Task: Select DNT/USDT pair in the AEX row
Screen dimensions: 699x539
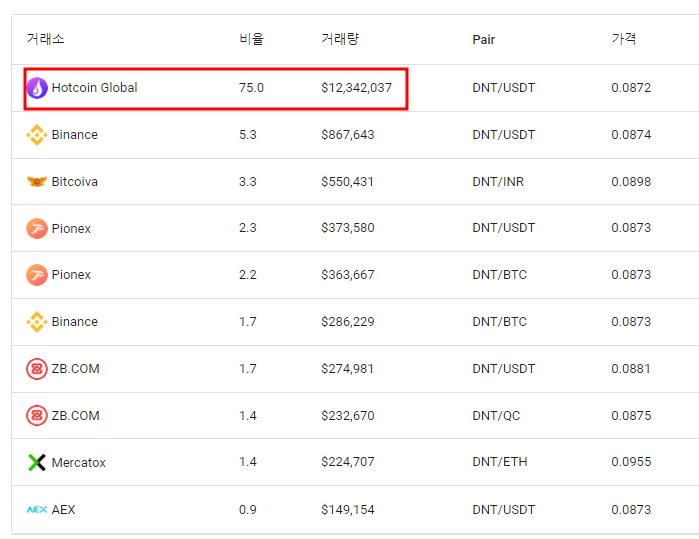Action: (x=503, y=510)
